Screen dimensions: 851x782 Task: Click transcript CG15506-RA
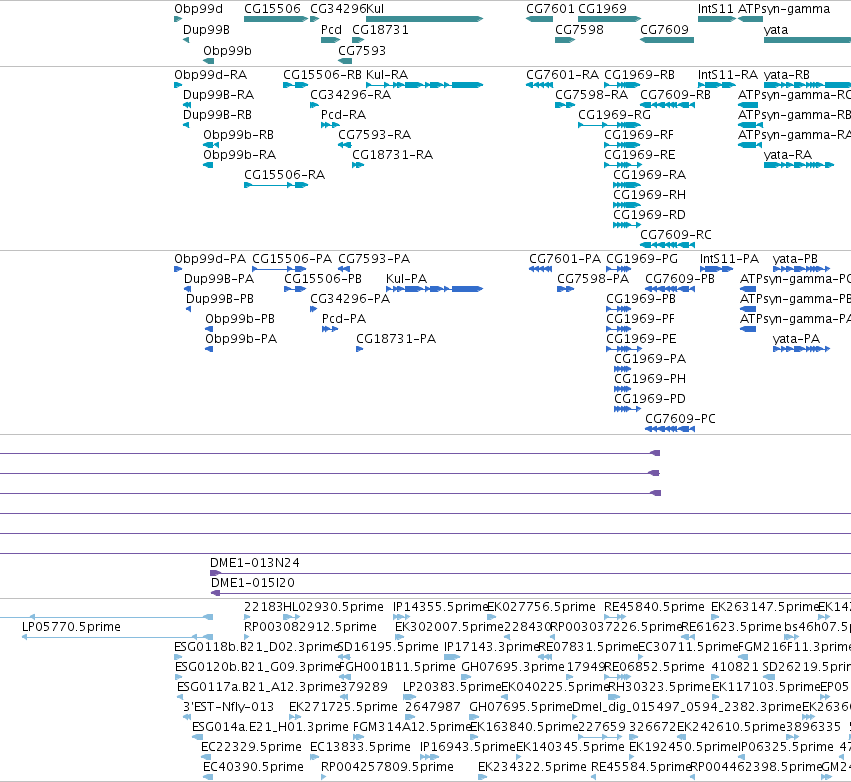pyautogui.click(x=276, y=185)
